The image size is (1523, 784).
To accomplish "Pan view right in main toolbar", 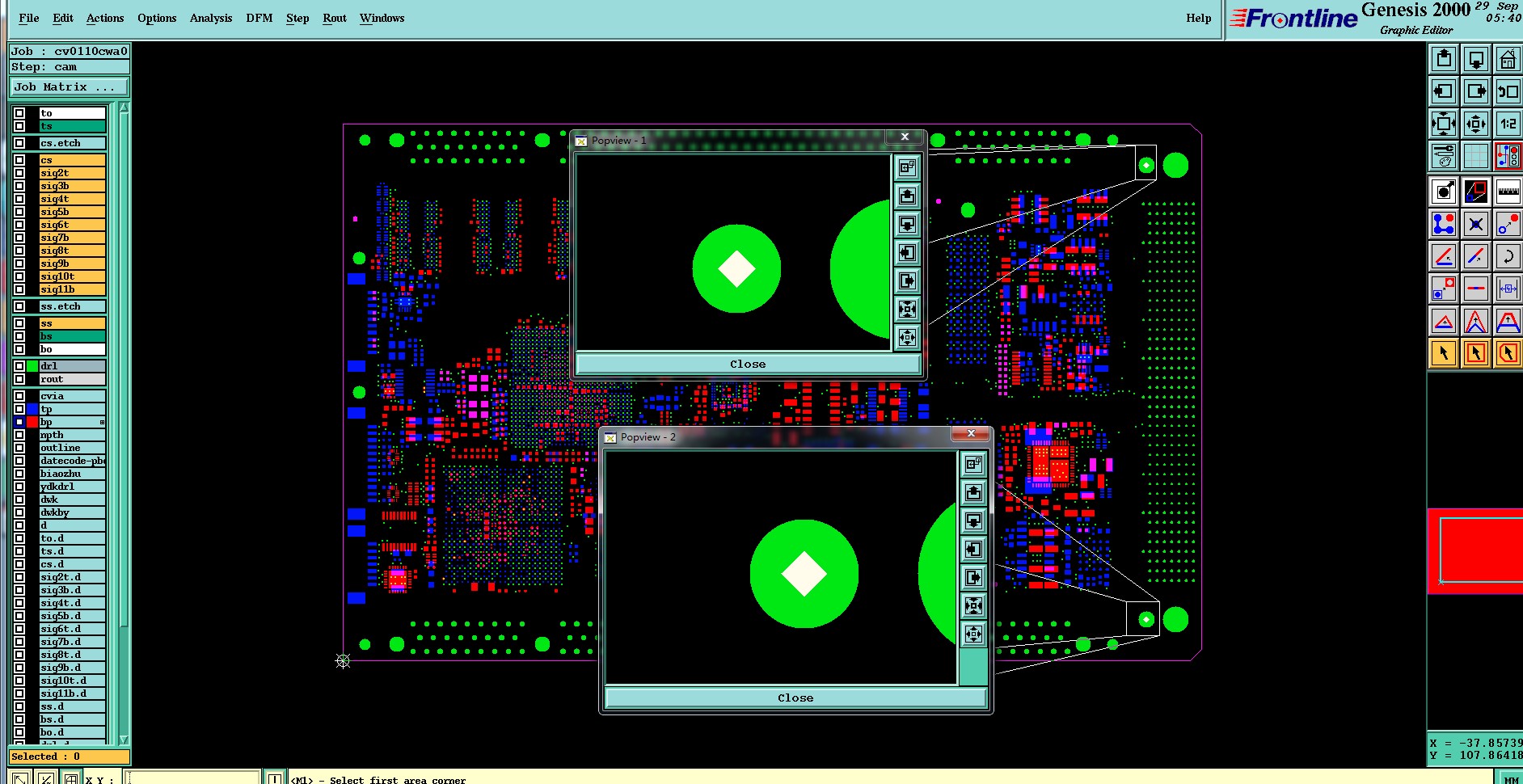I will pyautogui.click(x=1476, y=91).
